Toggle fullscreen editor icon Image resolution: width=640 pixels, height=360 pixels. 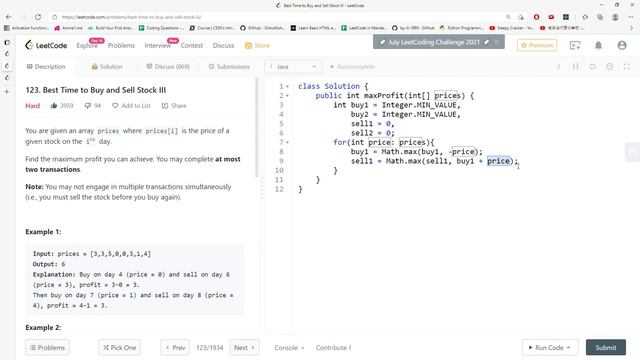click(x=627, y=67)
